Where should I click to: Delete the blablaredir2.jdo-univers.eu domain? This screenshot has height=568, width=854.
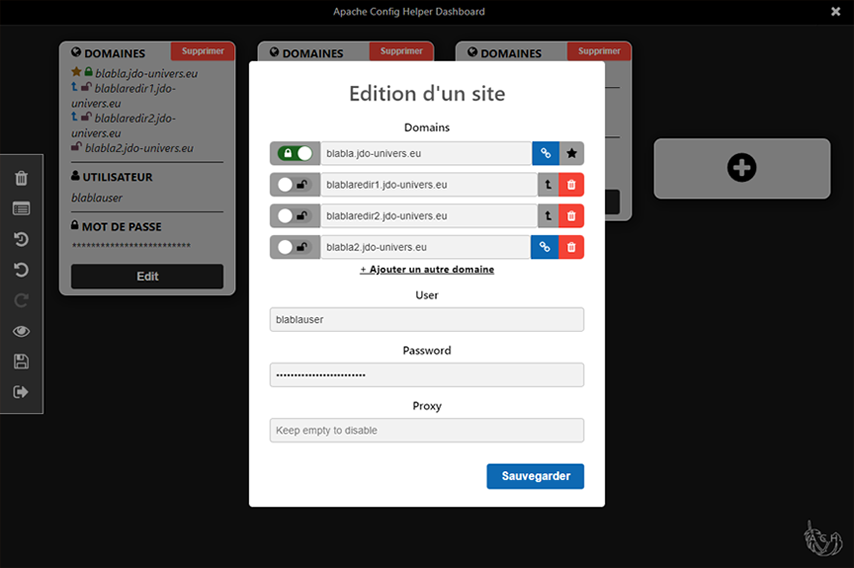pyautogui.click(x=571, y=216)
